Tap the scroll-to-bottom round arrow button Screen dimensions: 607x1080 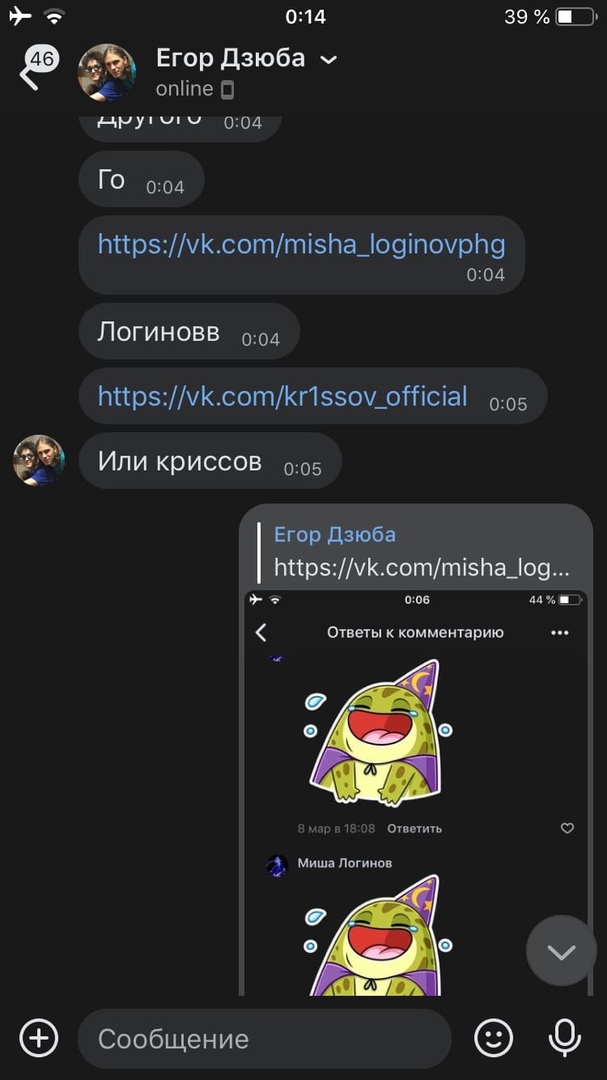[x=561, y=951]
